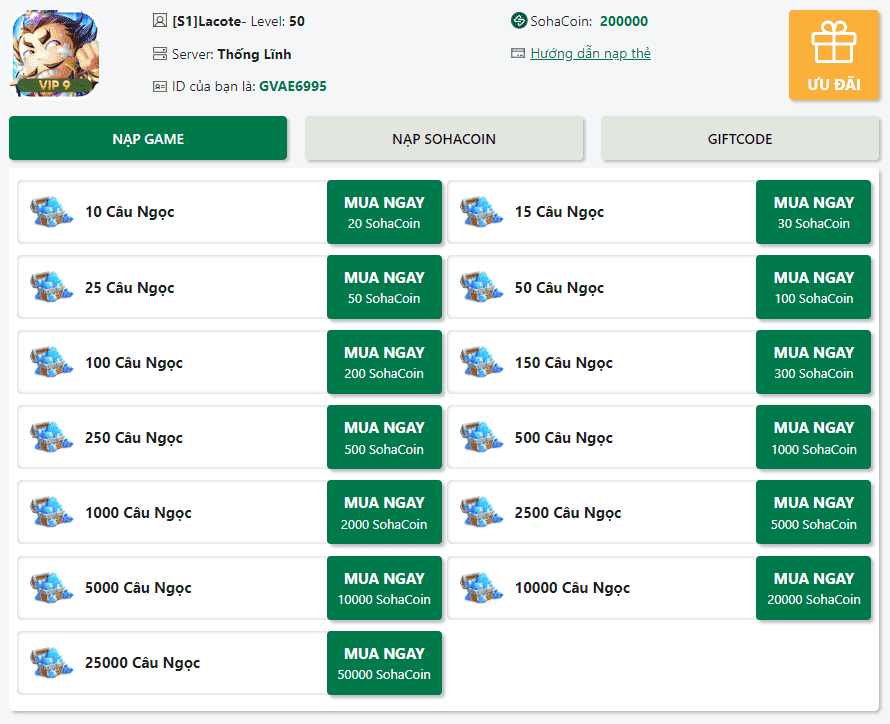Switch to the NẠP SOHACOIN tab

click(444, 138)
